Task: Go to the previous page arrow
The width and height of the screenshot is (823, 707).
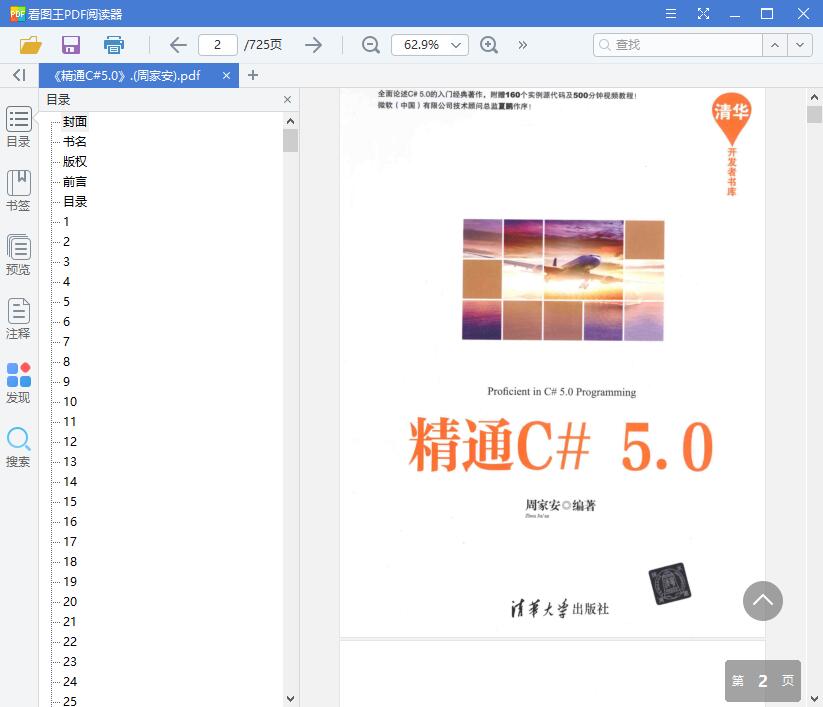Action: (x=178, y=45)
